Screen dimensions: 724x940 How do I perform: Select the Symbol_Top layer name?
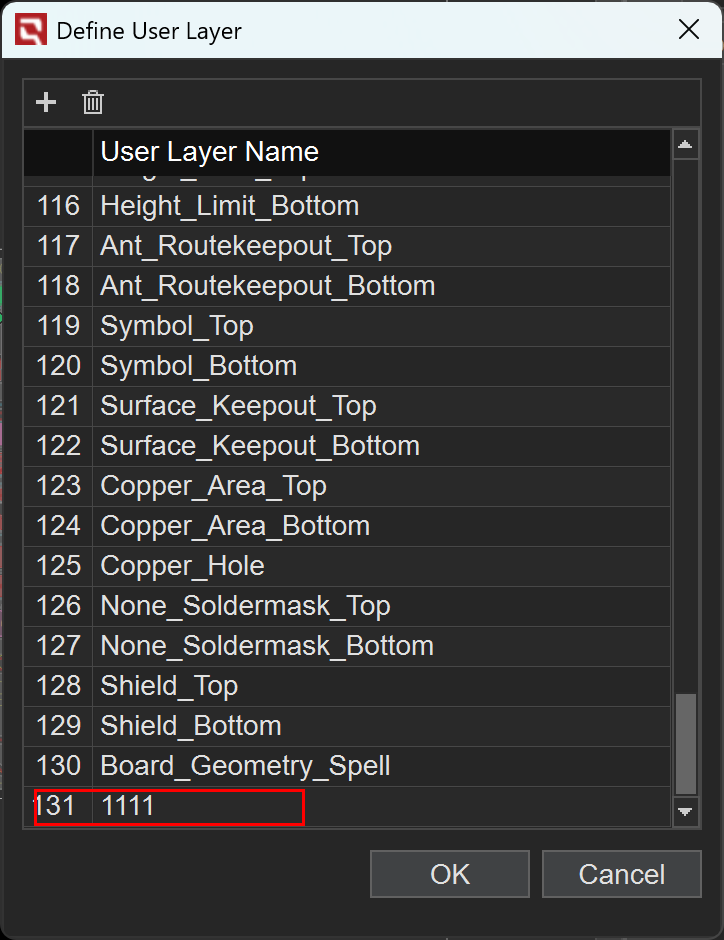click(177, 326)
